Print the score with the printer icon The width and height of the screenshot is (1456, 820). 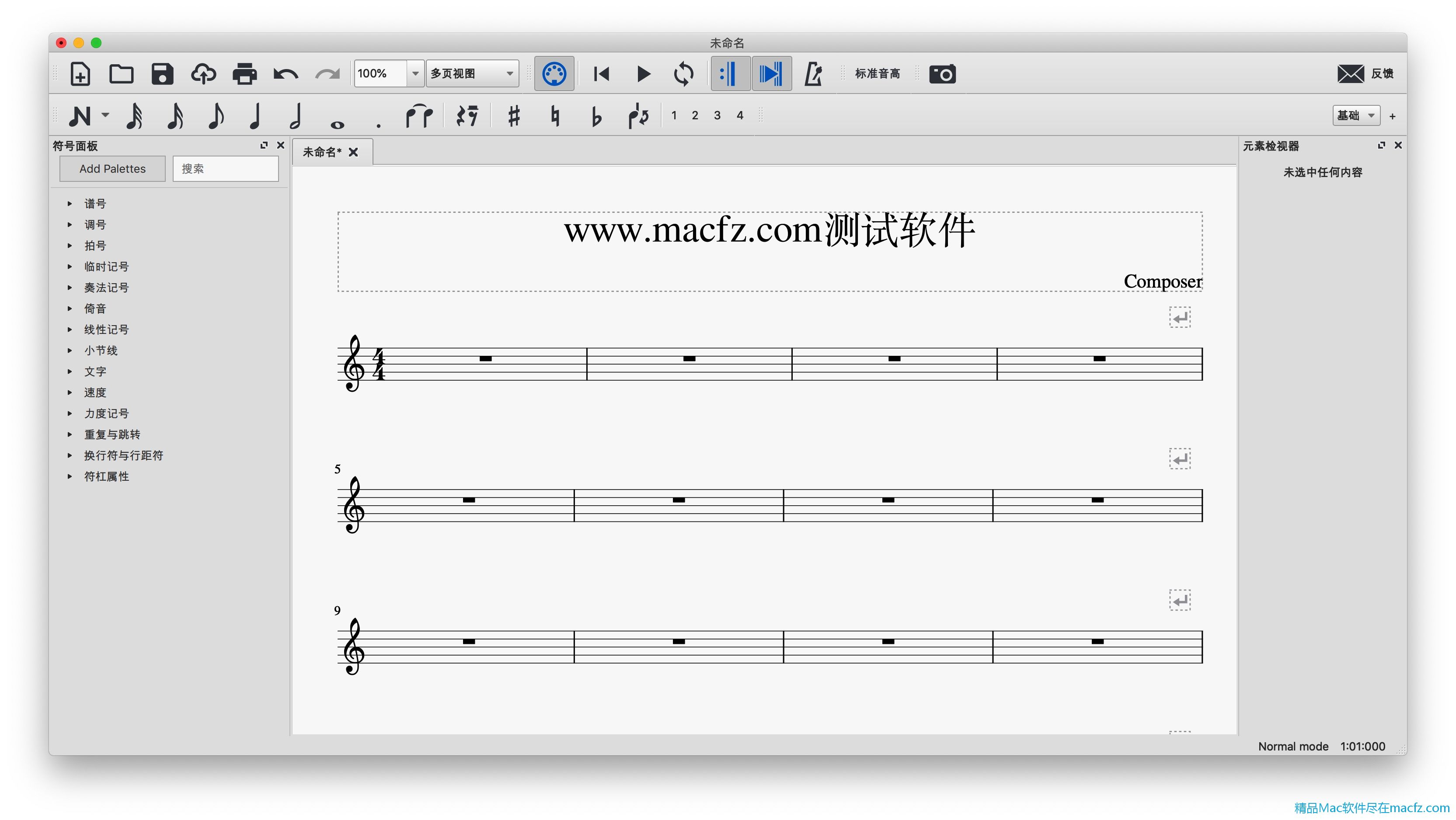point(245,74)
